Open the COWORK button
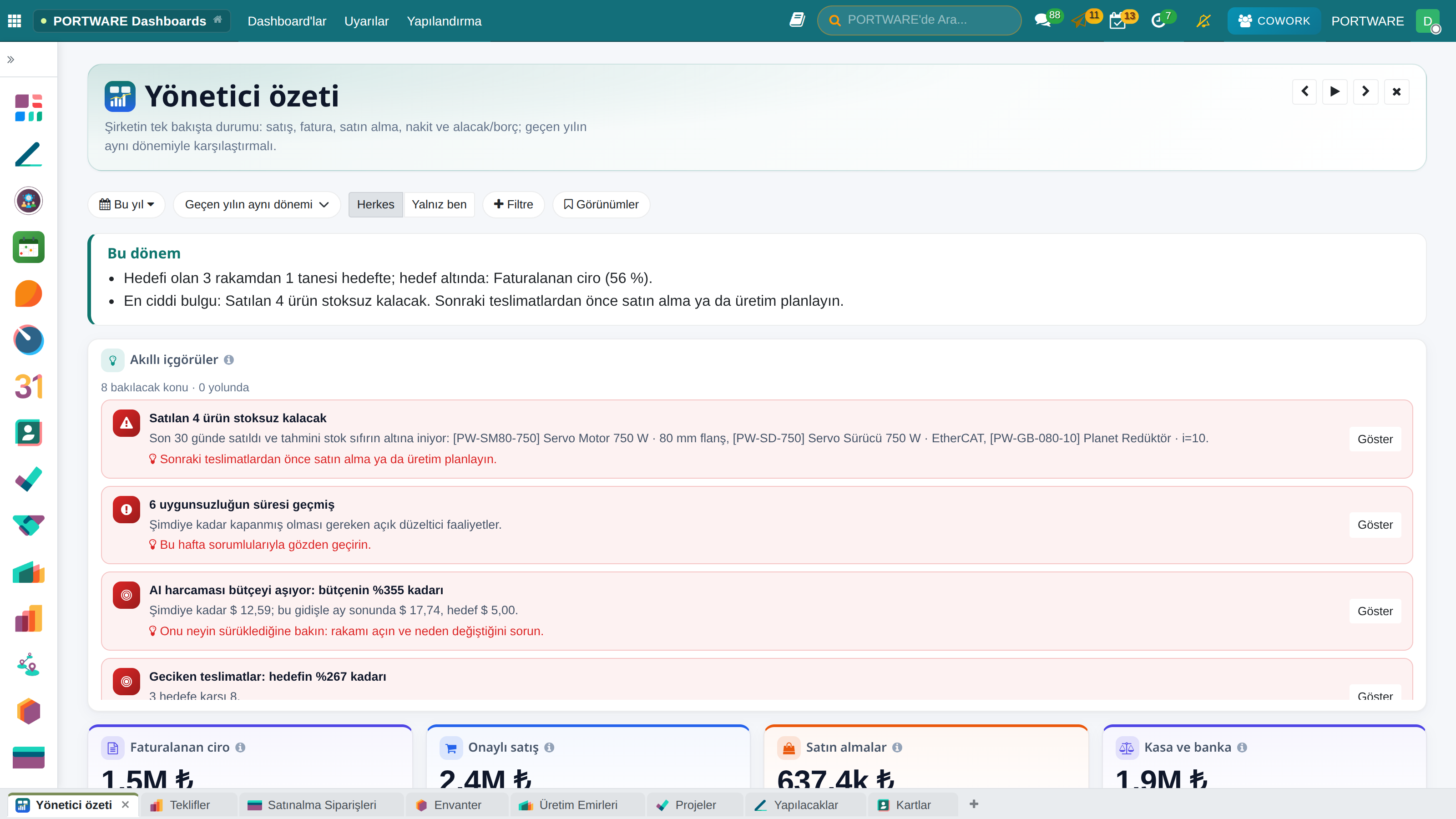The height and width of the screenshot is (819, 1456). (x=1274, y=21)
